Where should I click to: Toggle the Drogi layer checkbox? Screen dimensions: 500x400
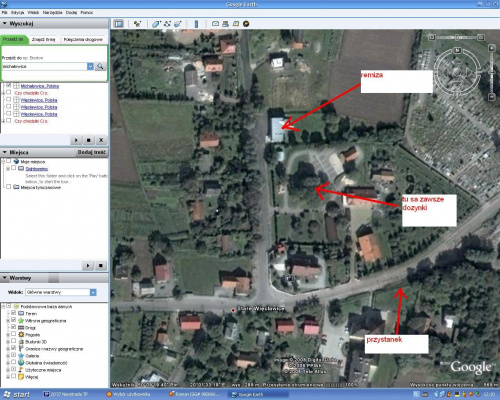coord(13,327)
